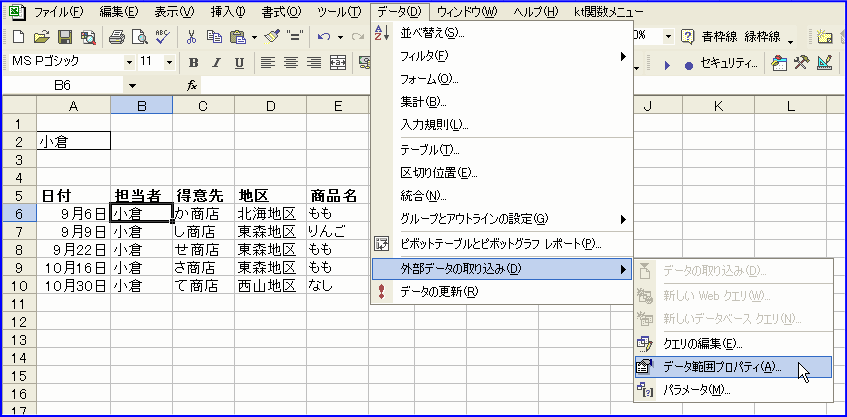Image resolution: width=847 pixels, height=417 pixels.
Task: Cut selection with scissors icon
Action: pos(192,36)
